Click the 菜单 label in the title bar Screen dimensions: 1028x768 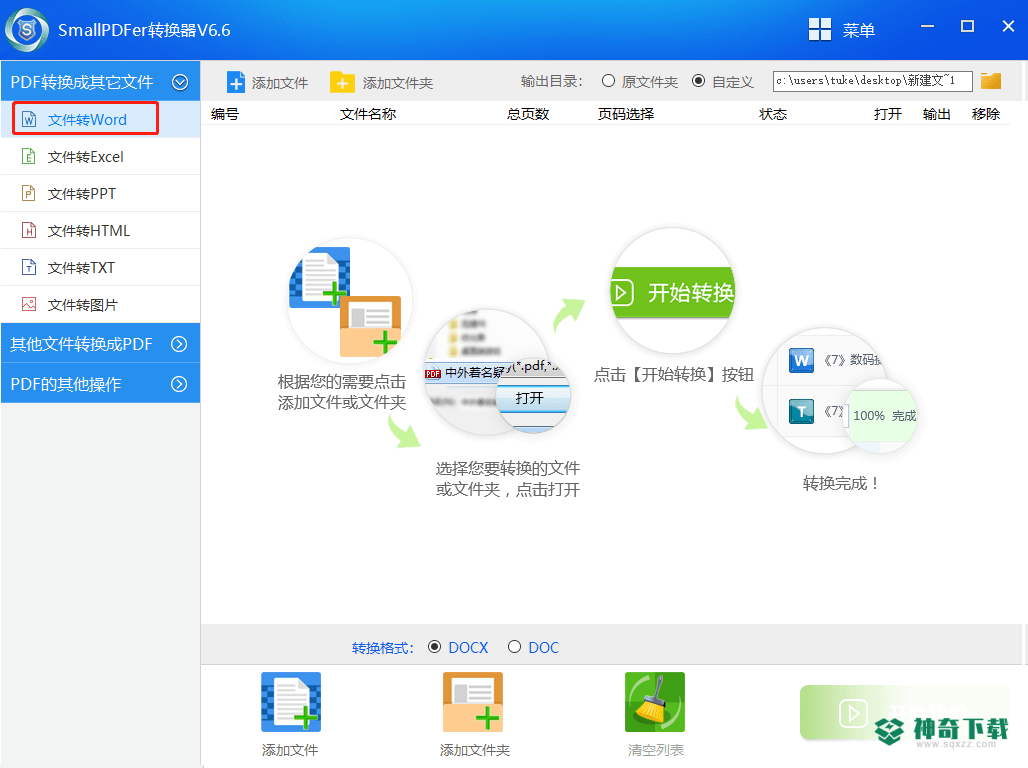click(x=859, y=30)
